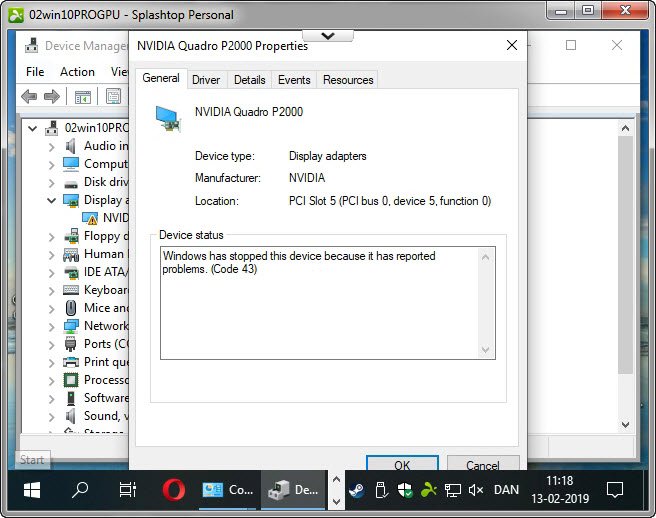Click the network tray icon
This screenshot has width=656, height=518.
(452, 490)
